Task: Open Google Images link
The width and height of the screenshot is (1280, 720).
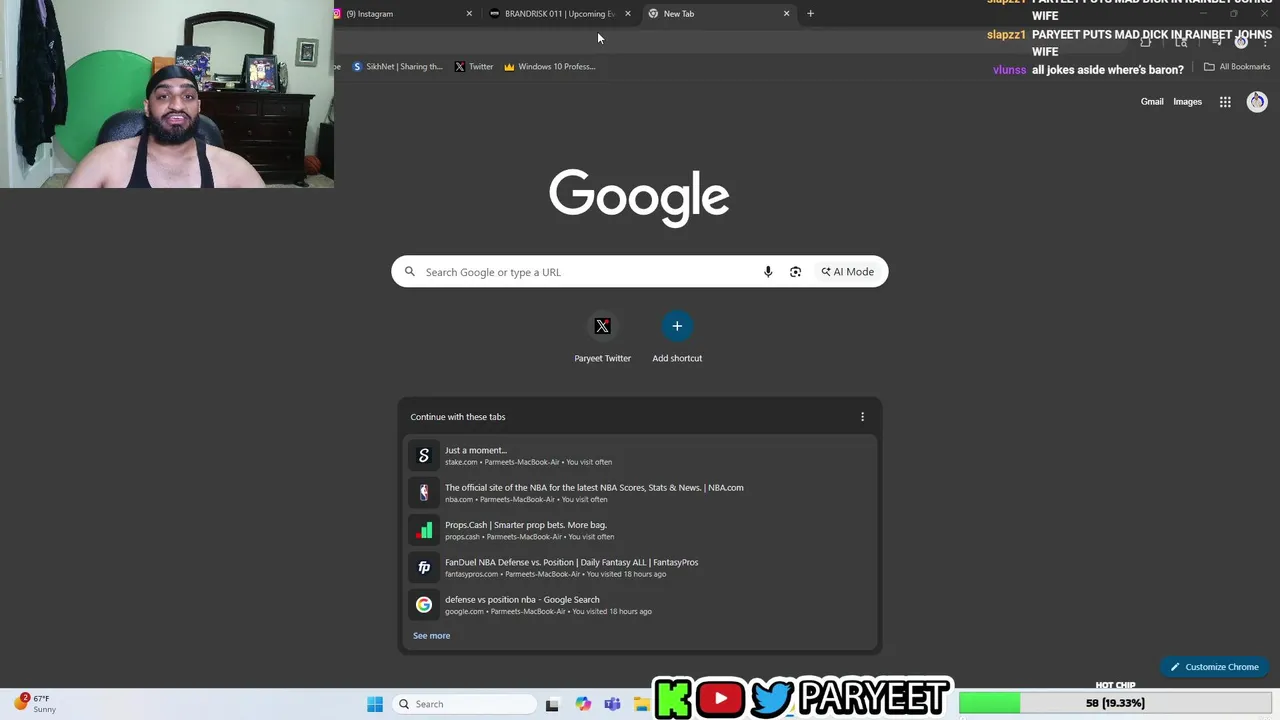Action: [x=1187, y=102]
